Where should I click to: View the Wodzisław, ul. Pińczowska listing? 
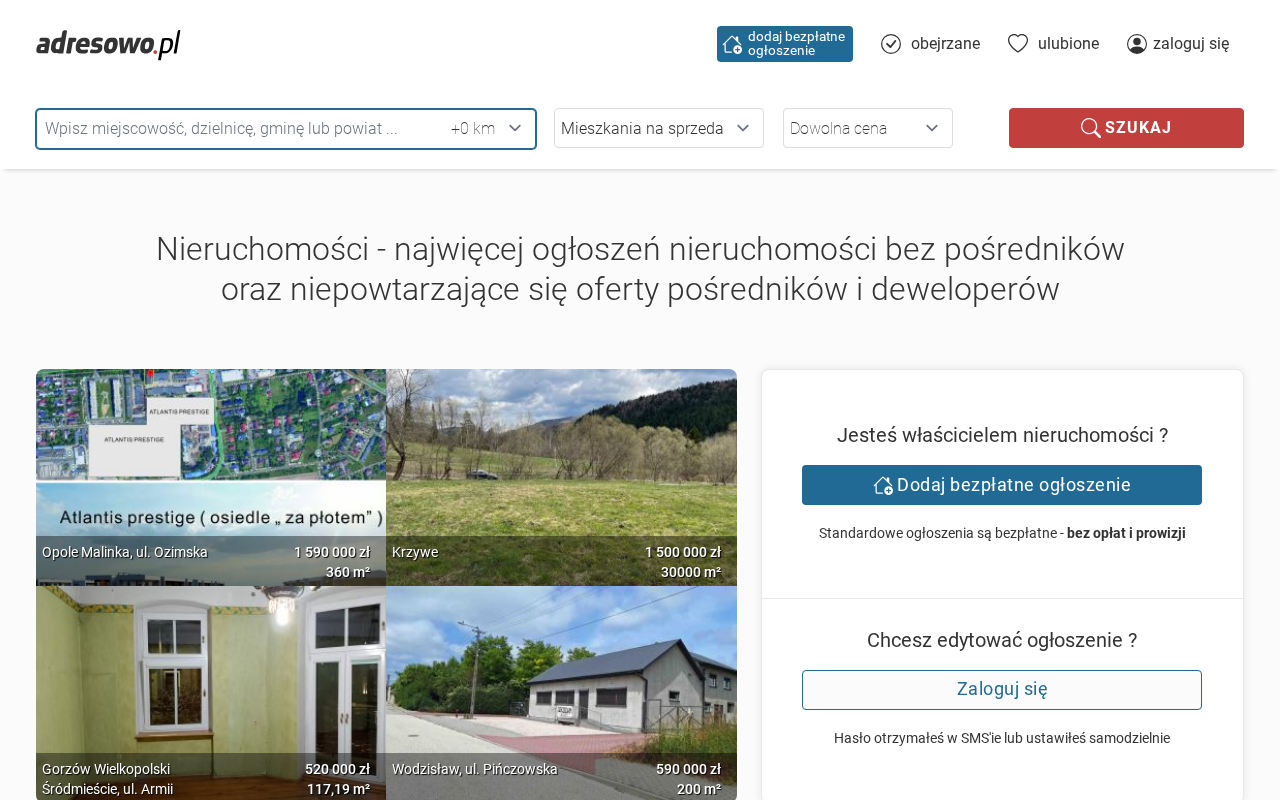[x=561, y=692]
